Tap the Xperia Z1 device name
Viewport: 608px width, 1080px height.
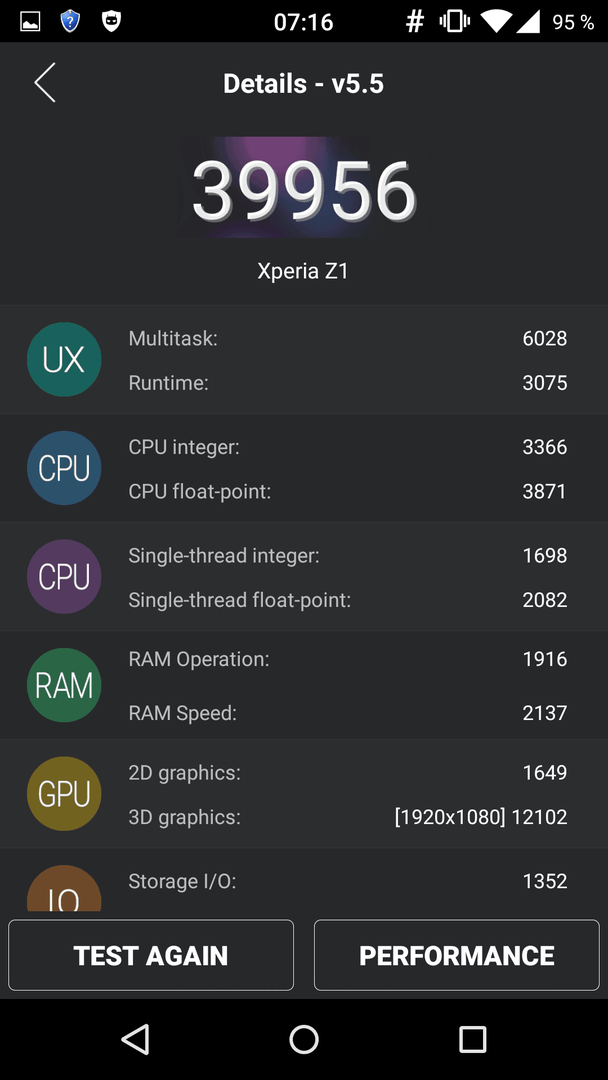pyautogui.click(x=303, y=271)
